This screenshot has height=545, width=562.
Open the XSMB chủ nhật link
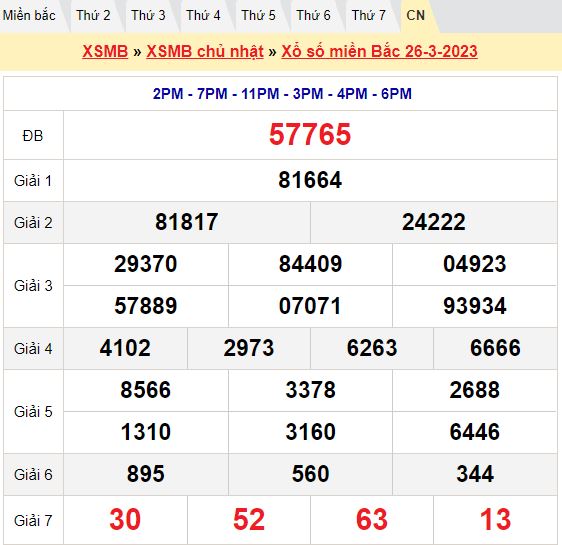[x=205, y=51]
